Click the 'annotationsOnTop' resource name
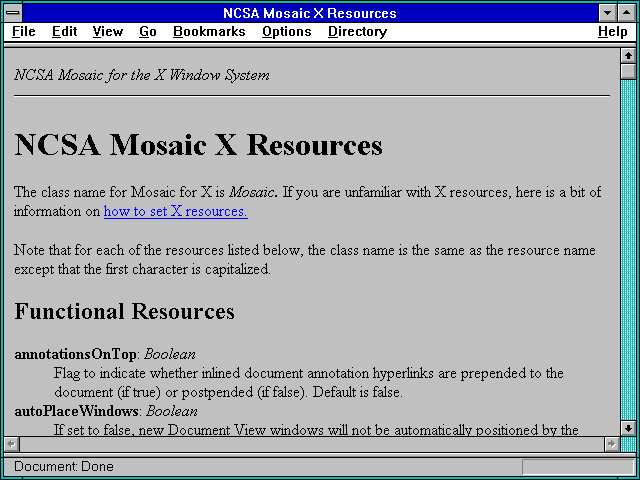The height and width of the screenshot is (480, 640). pyautogui.click(x=76, y=354)
